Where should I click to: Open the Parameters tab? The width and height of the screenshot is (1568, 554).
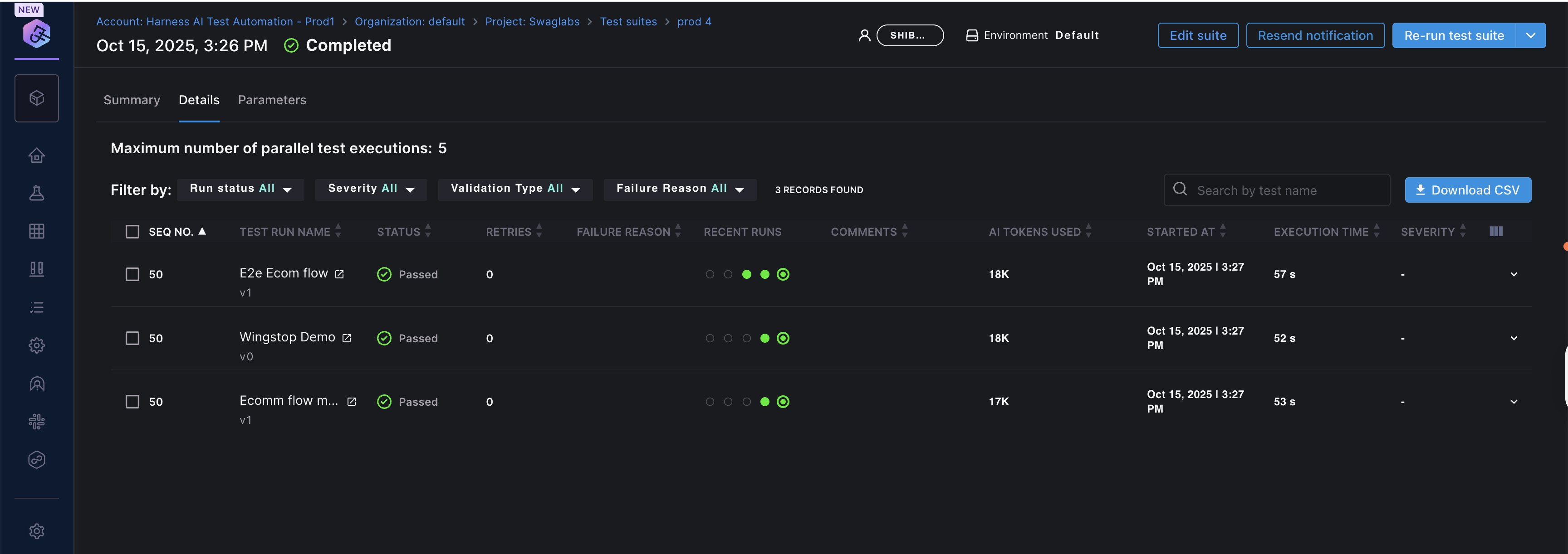(x=271, y=100)
